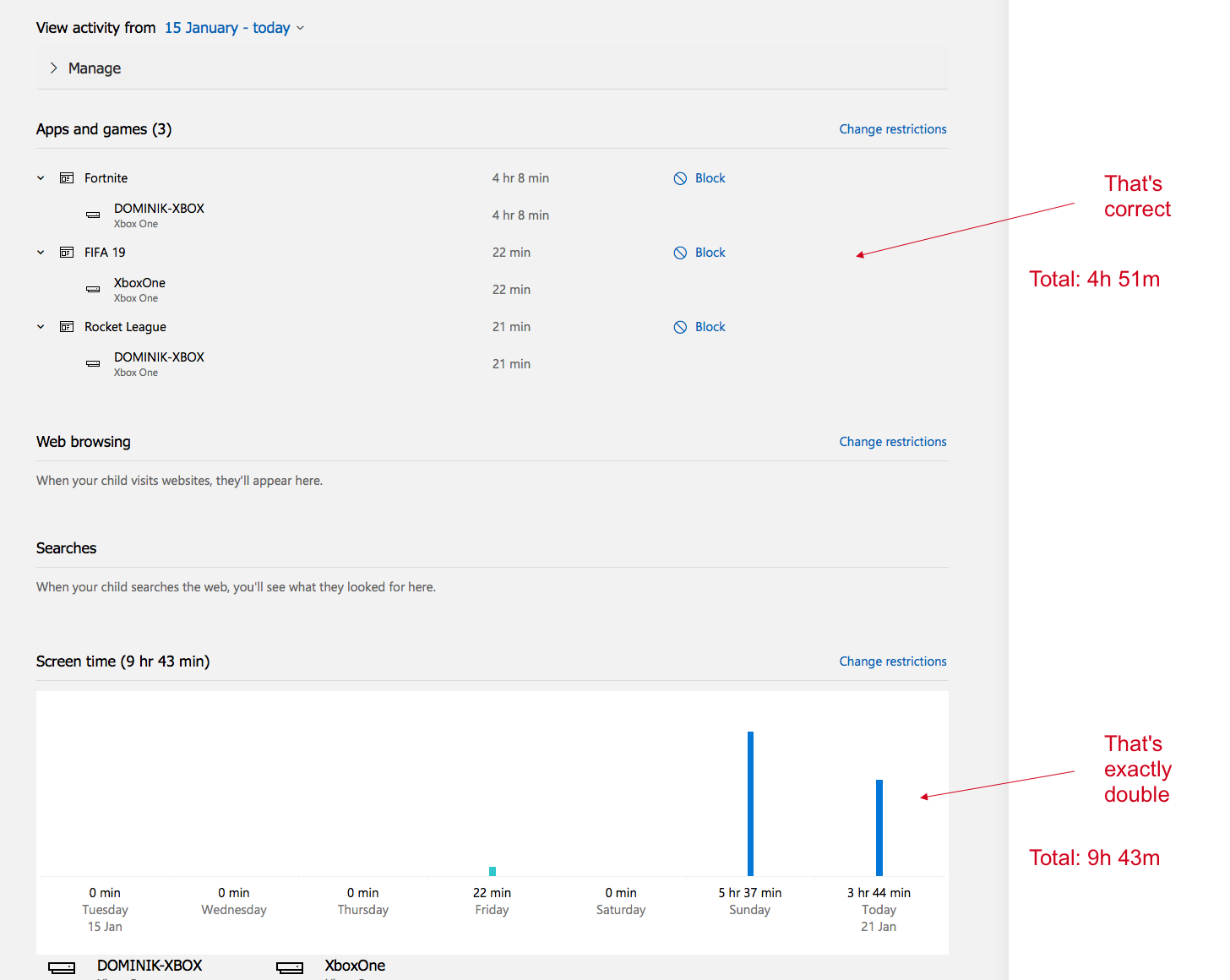This screenshot has width=1230, height=980.
Task: Click the '22 min' Friday label
Action: pyautogui.click(x=492, y=893)
